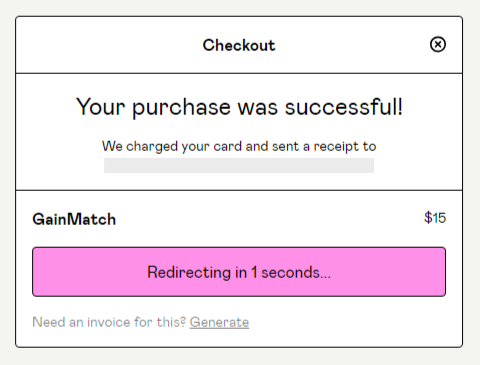Click the Generate invoice link
The width and height of the screenshot is (480, 365).
[219, 322]
